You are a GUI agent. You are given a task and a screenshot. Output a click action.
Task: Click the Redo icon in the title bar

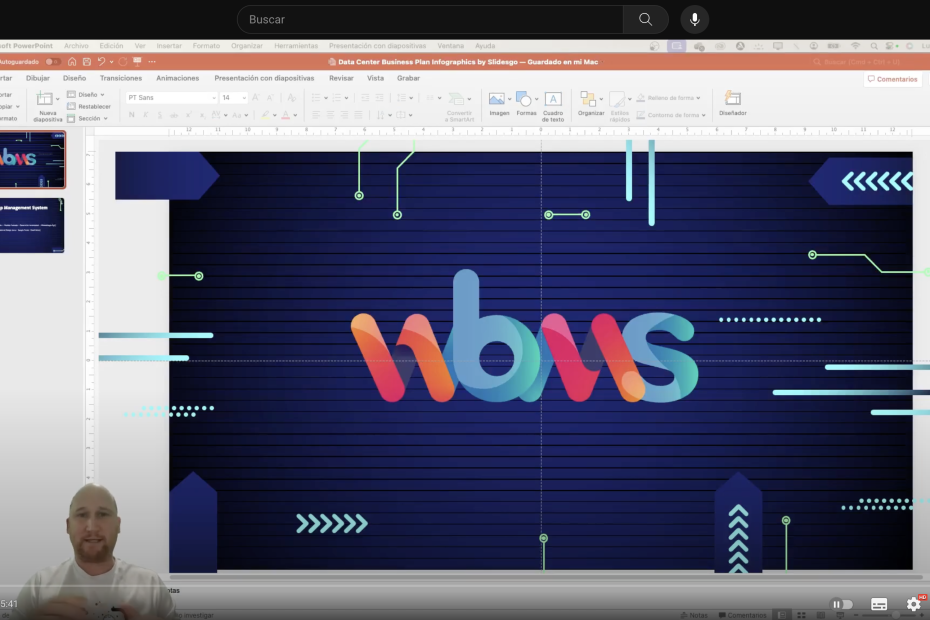pyautogui.click(x=123, y=62)
